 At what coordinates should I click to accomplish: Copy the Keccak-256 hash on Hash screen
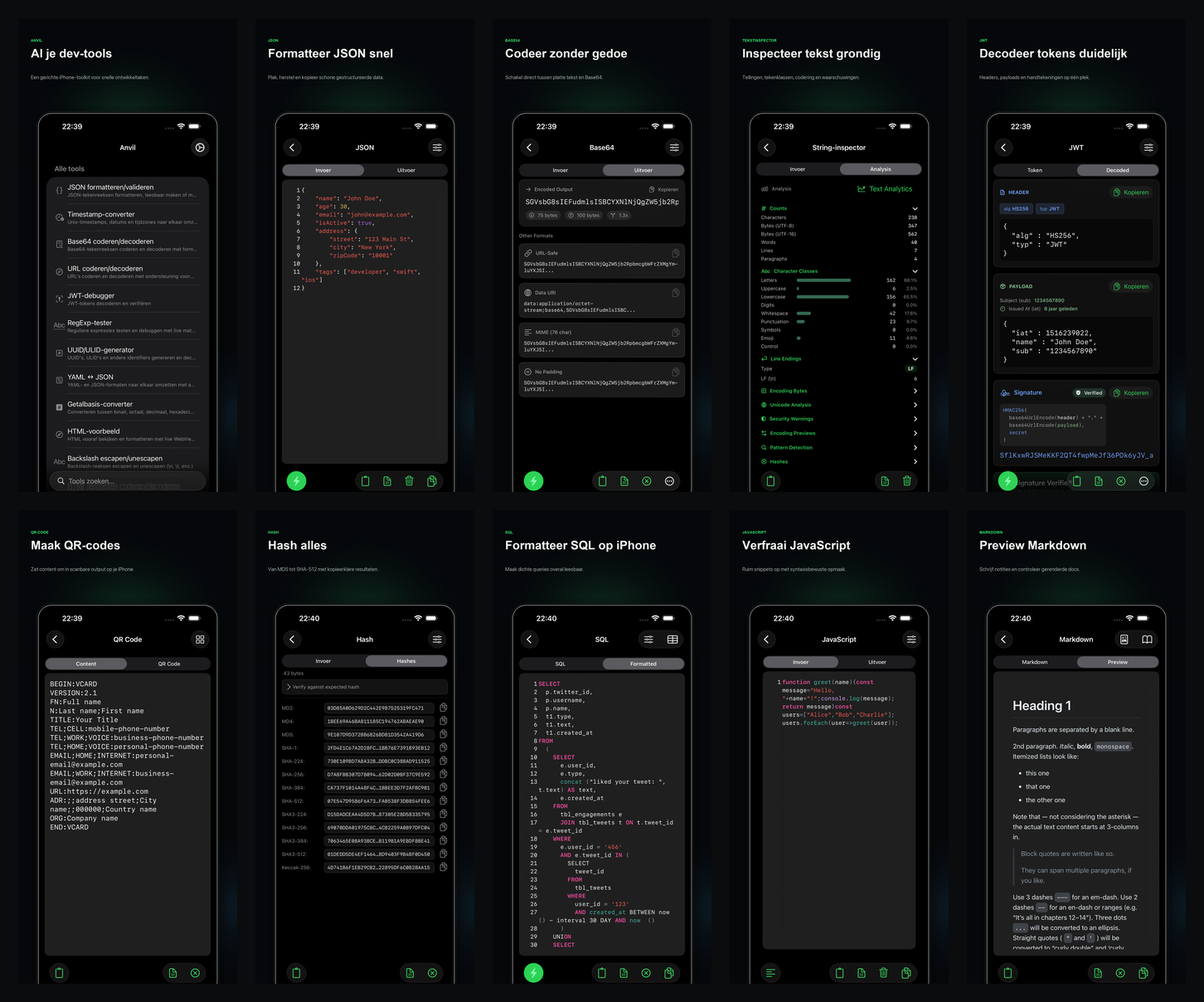click(x=444, y=867)
